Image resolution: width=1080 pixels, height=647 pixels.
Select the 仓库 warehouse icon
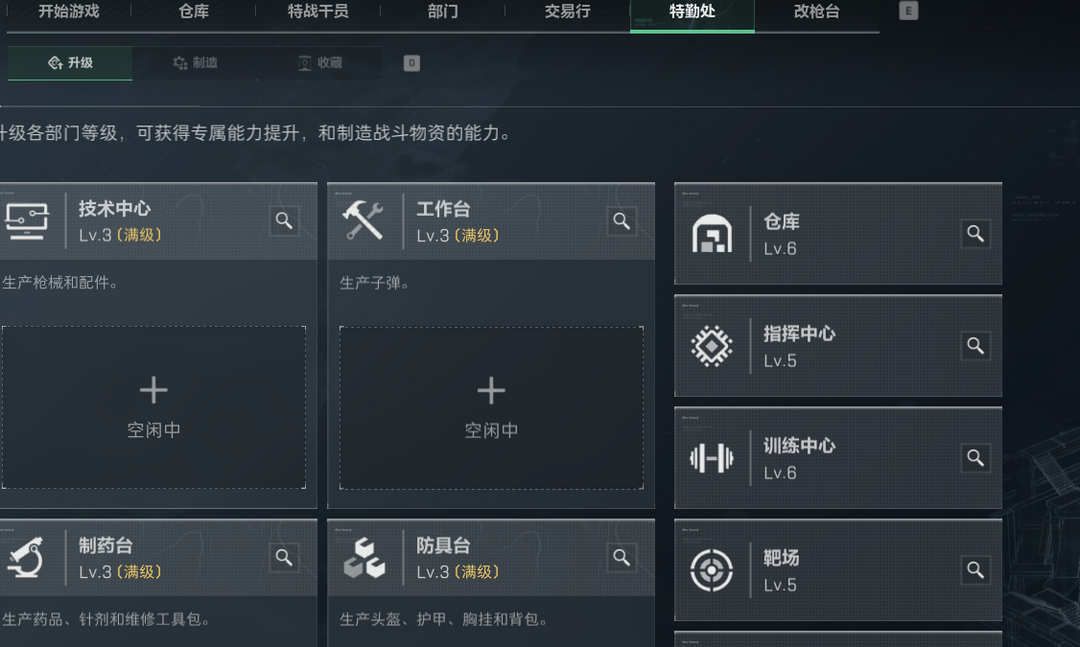pos(714,234)
